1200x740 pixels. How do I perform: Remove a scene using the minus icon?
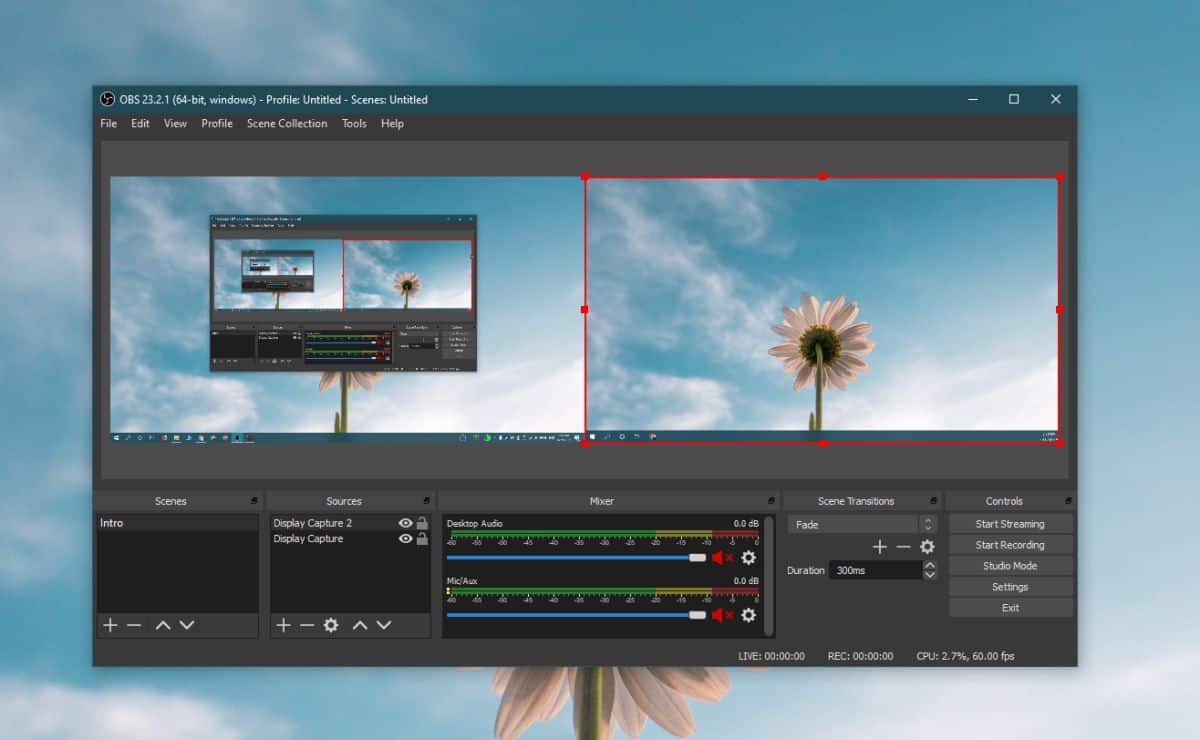pyautogui.click(x=132, y=625)
